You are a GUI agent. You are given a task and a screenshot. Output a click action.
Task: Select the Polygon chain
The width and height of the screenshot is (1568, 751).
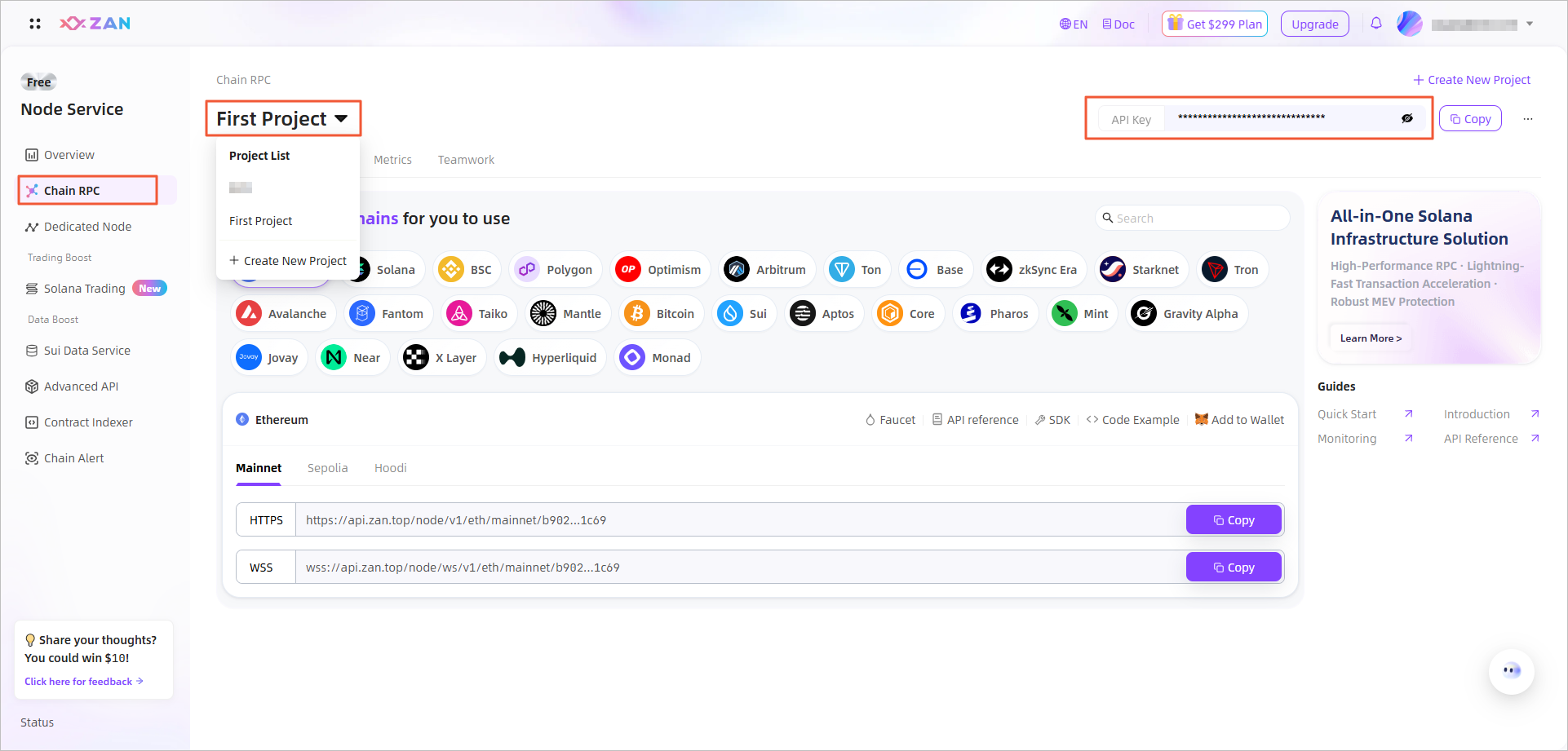pyautogui.click(x=556, y=270)
